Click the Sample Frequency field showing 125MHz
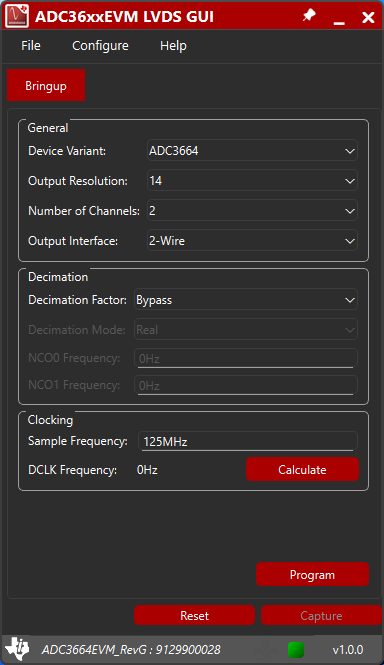The image size is (384, 665). (248, 441)
